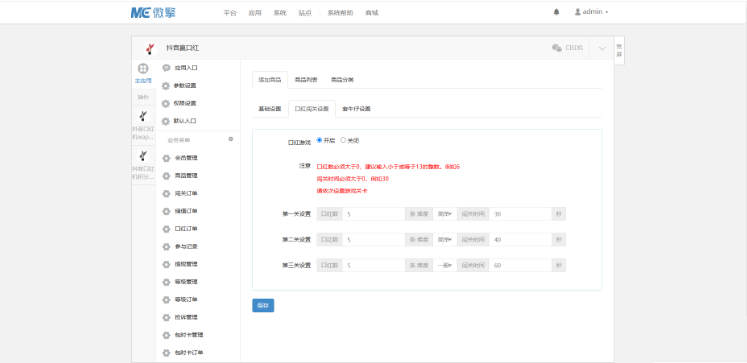This screenshot has height=363, width=747.
Task: Switch to the 商品列表 tab
Action: click(x=306, y=80)
